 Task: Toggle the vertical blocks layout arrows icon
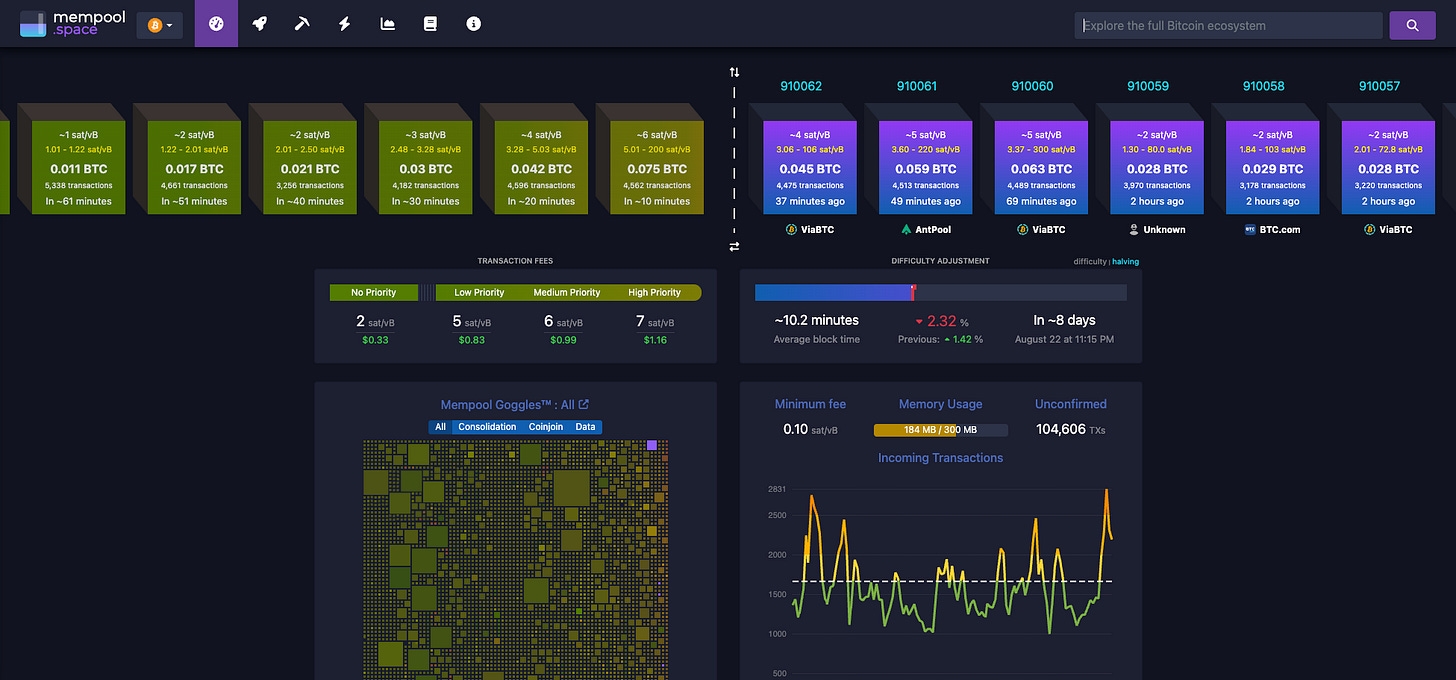tap(733, 71)
